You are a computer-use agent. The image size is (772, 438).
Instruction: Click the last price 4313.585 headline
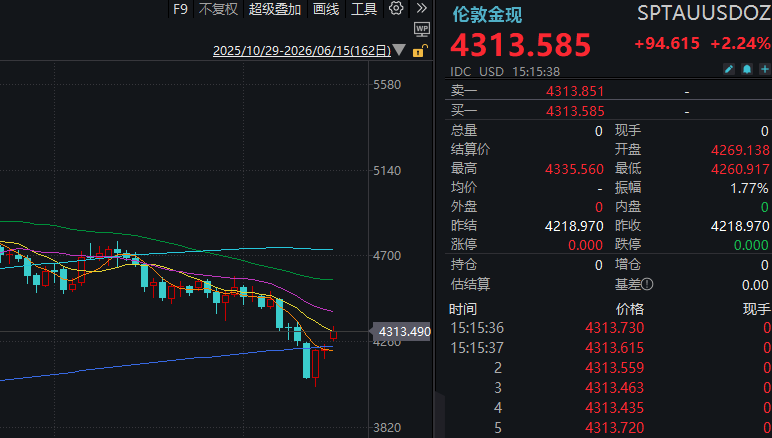[x=520, y=45]
